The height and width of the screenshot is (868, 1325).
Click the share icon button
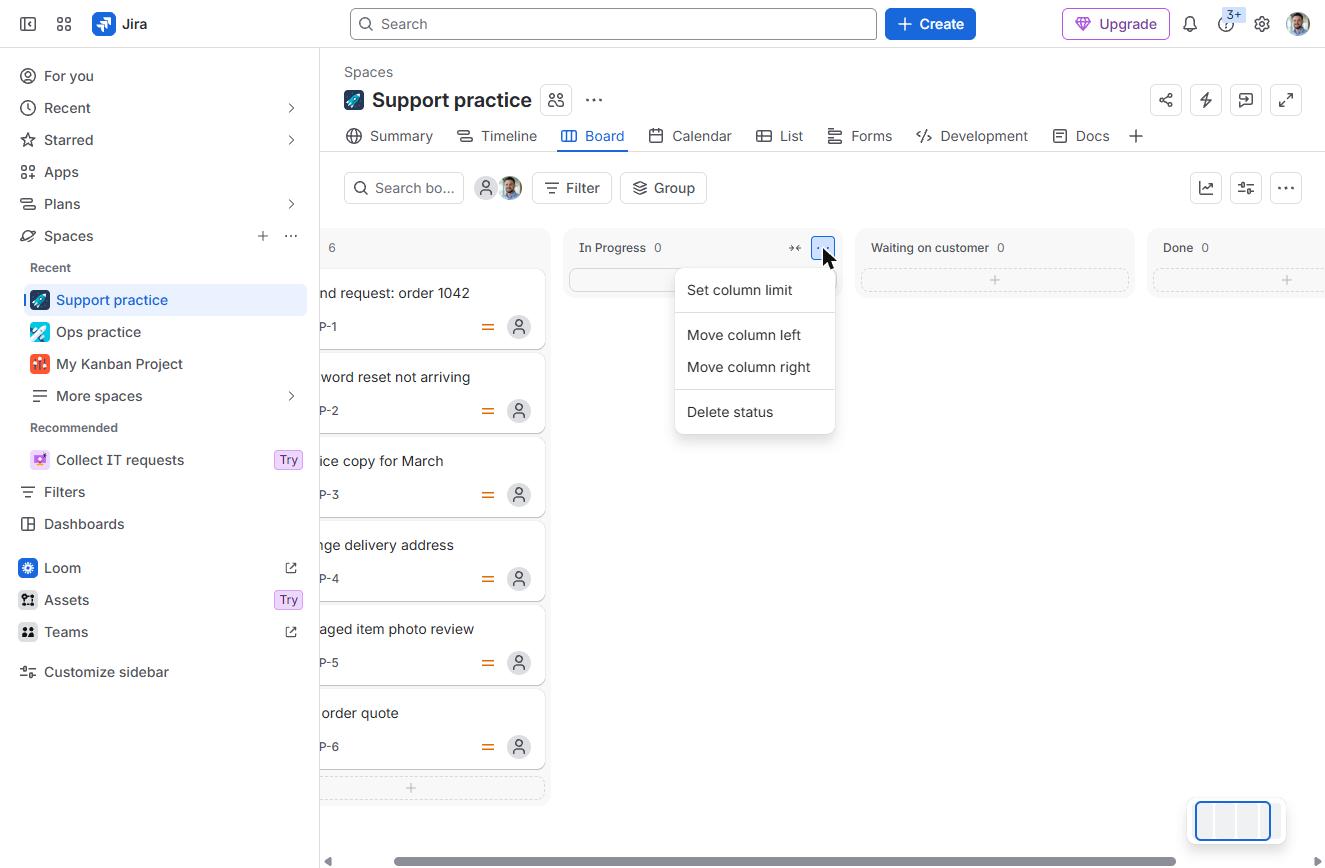[1166, 100]
